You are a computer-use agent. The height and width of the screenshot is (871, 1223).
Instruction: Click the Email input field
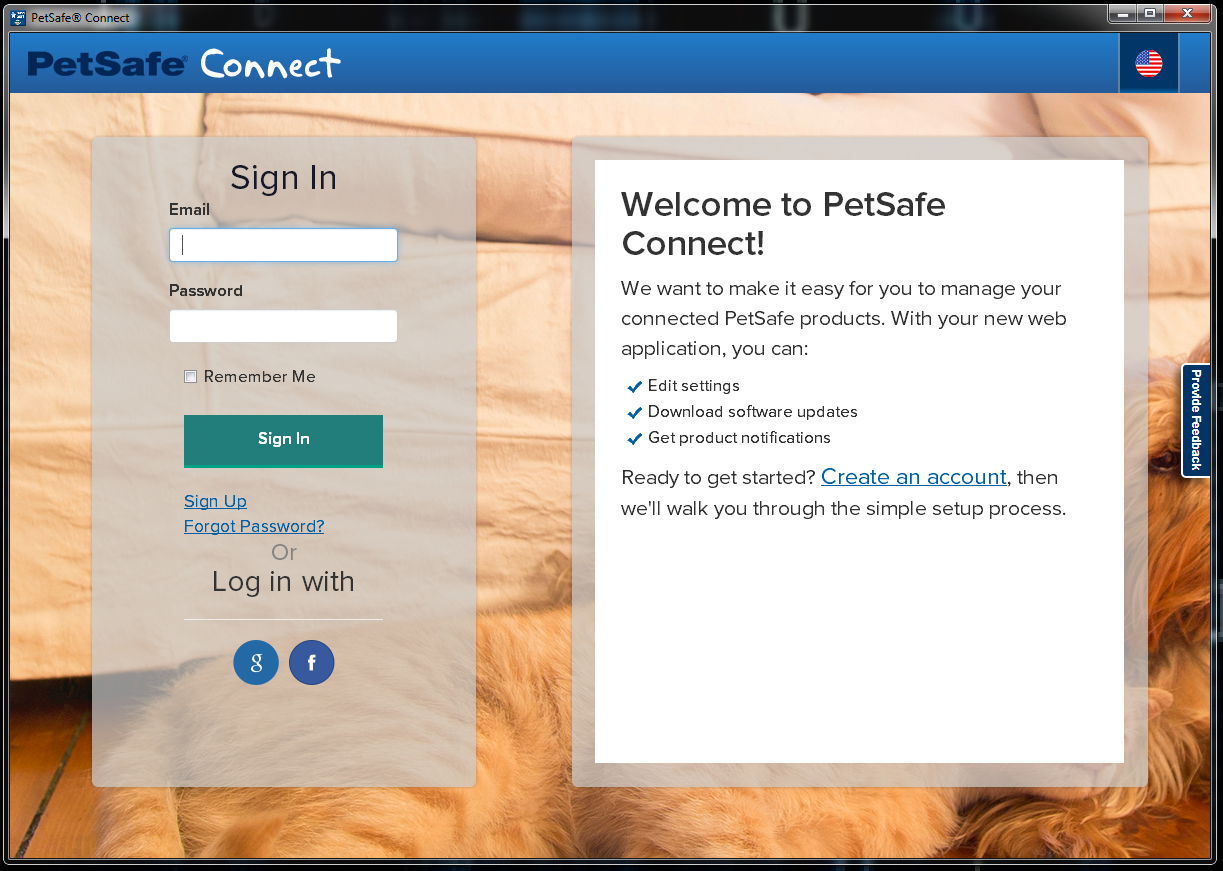click(283, 245)
